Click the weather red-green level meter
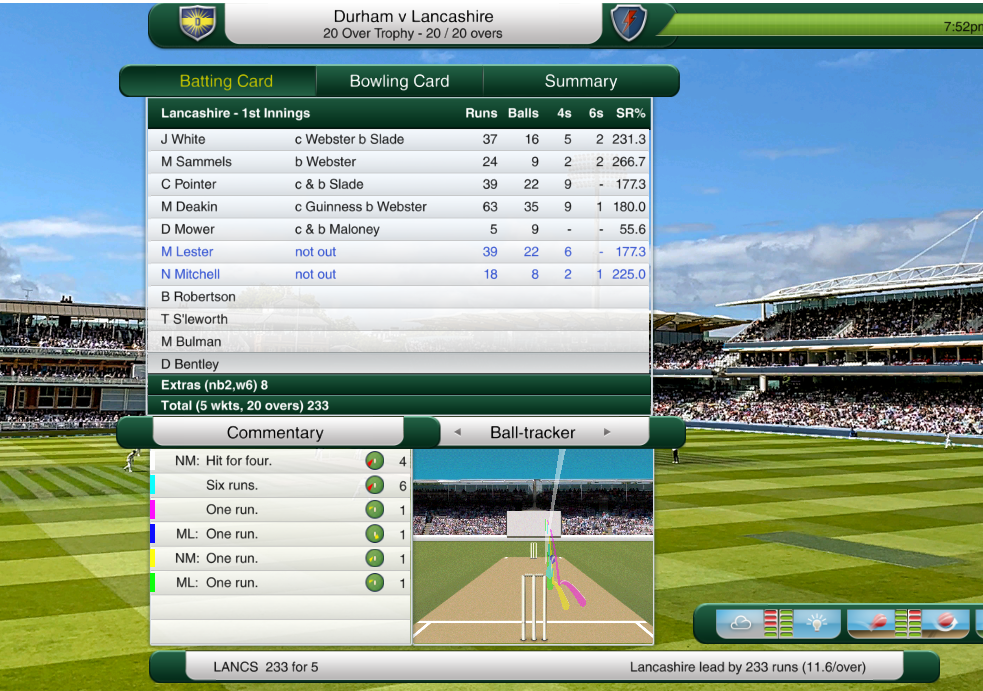This screenshot has width=983, height=691. tap(770, 623)
